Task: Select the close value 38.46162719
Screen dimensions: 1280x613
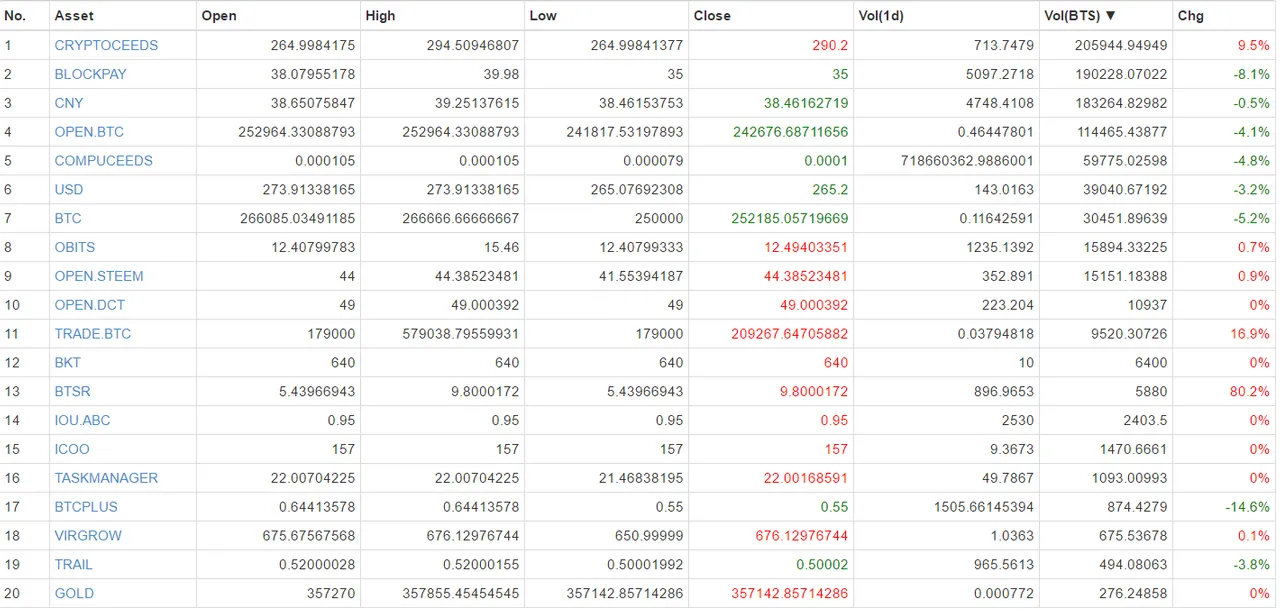Action: (x=806, y=103)
